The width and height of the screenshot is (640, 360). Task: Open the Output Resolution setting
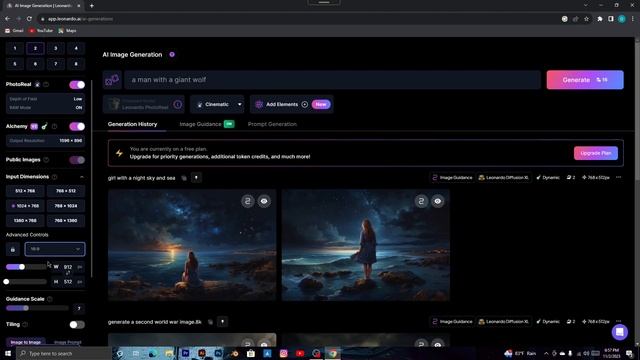coord(45,141)
